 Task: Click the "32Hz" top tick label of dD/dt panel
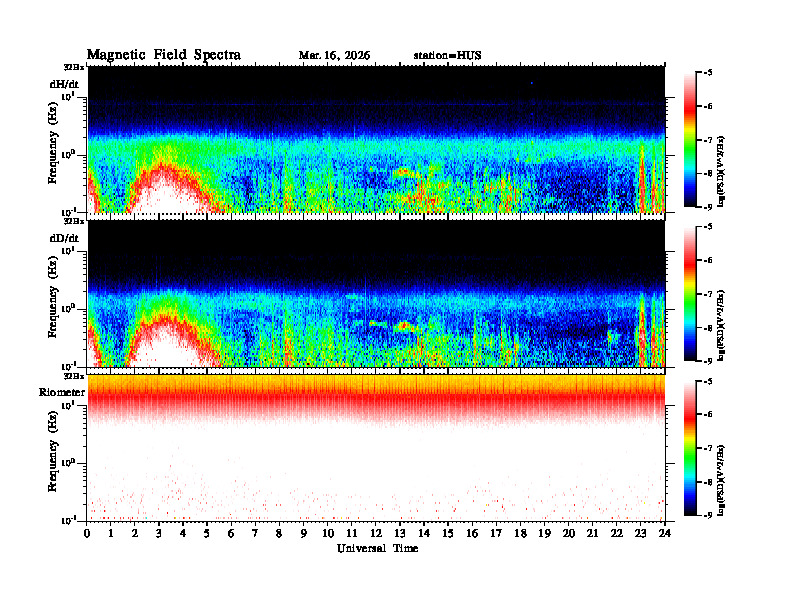74,221
